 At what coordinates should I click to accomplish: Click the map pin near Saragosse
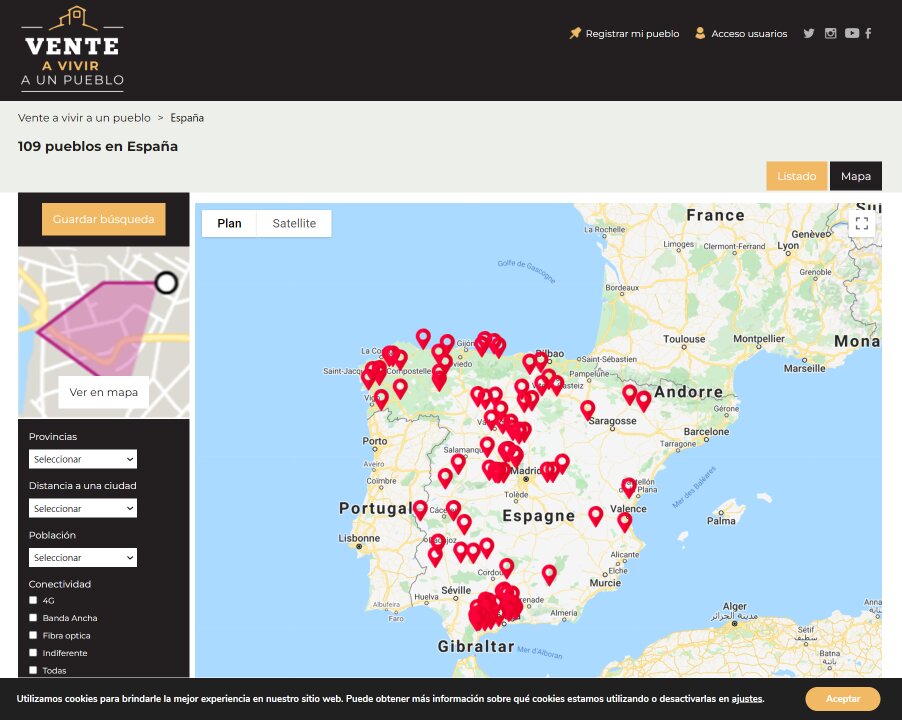[x=588, y=409]
